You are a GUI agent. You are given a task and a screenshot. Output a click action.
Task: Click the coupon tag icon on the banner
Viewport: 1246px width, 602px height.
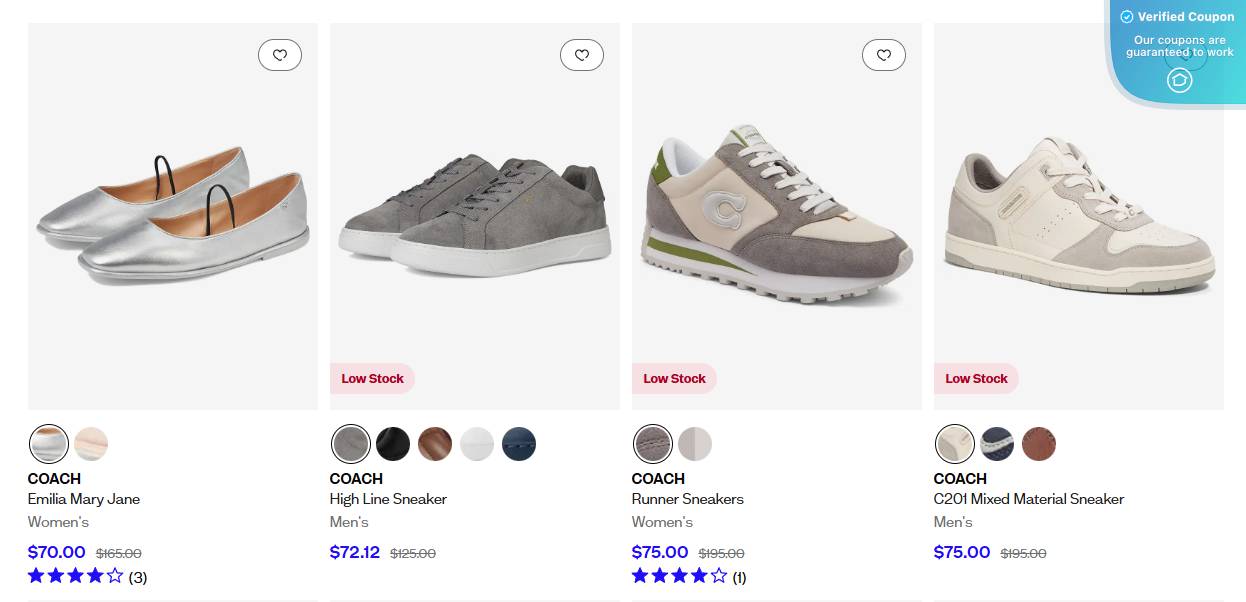[x=1179, y=80]
